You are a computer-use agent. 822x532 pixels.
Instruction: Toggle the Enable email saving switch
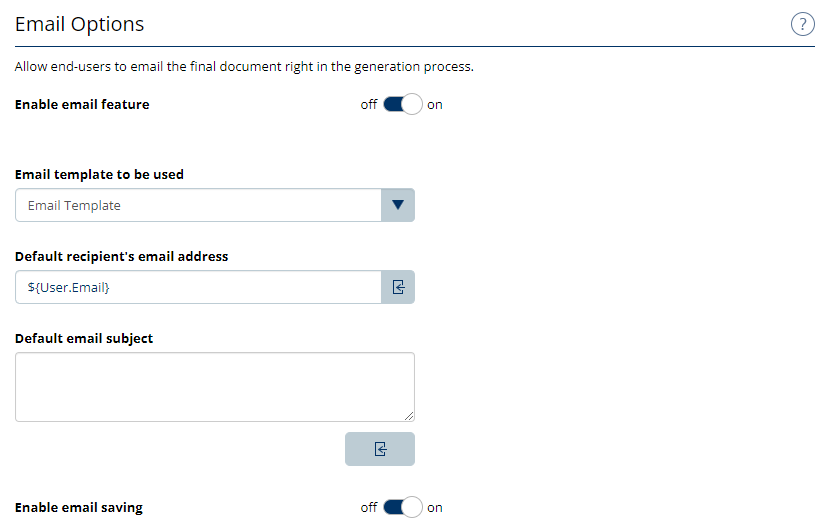click(x=403, y=507)
